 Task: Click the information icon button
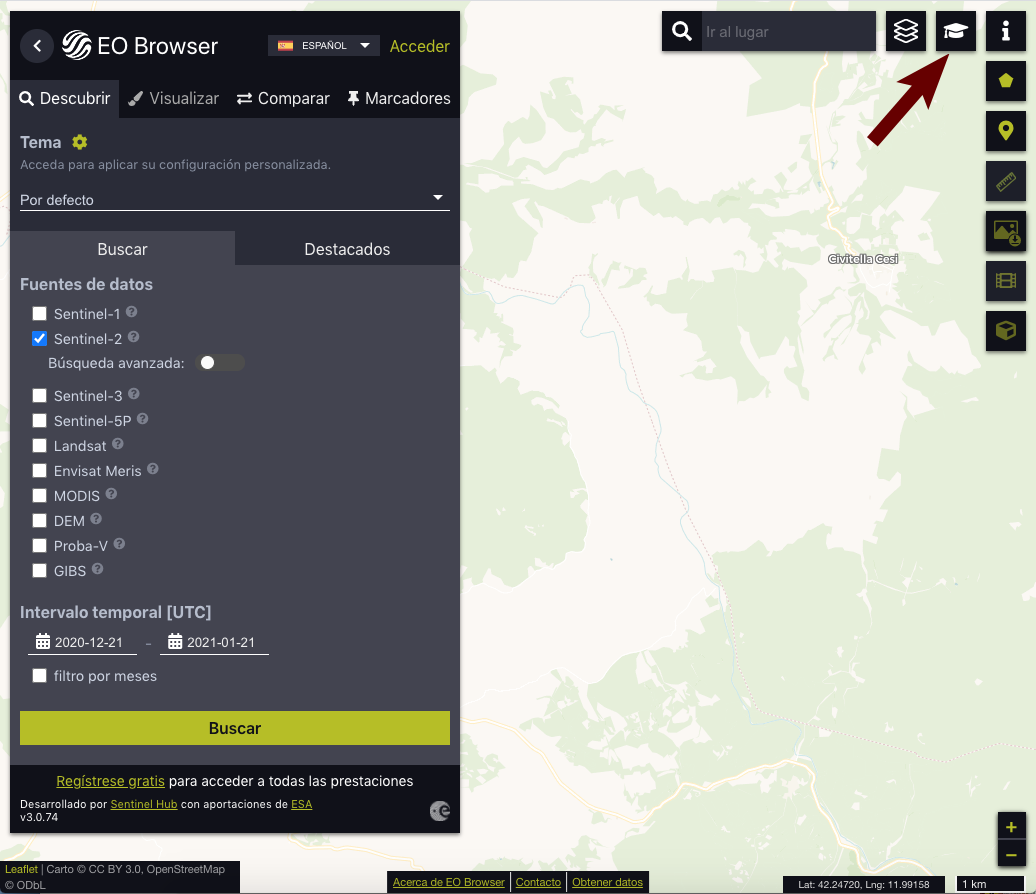click(1005, 32)
